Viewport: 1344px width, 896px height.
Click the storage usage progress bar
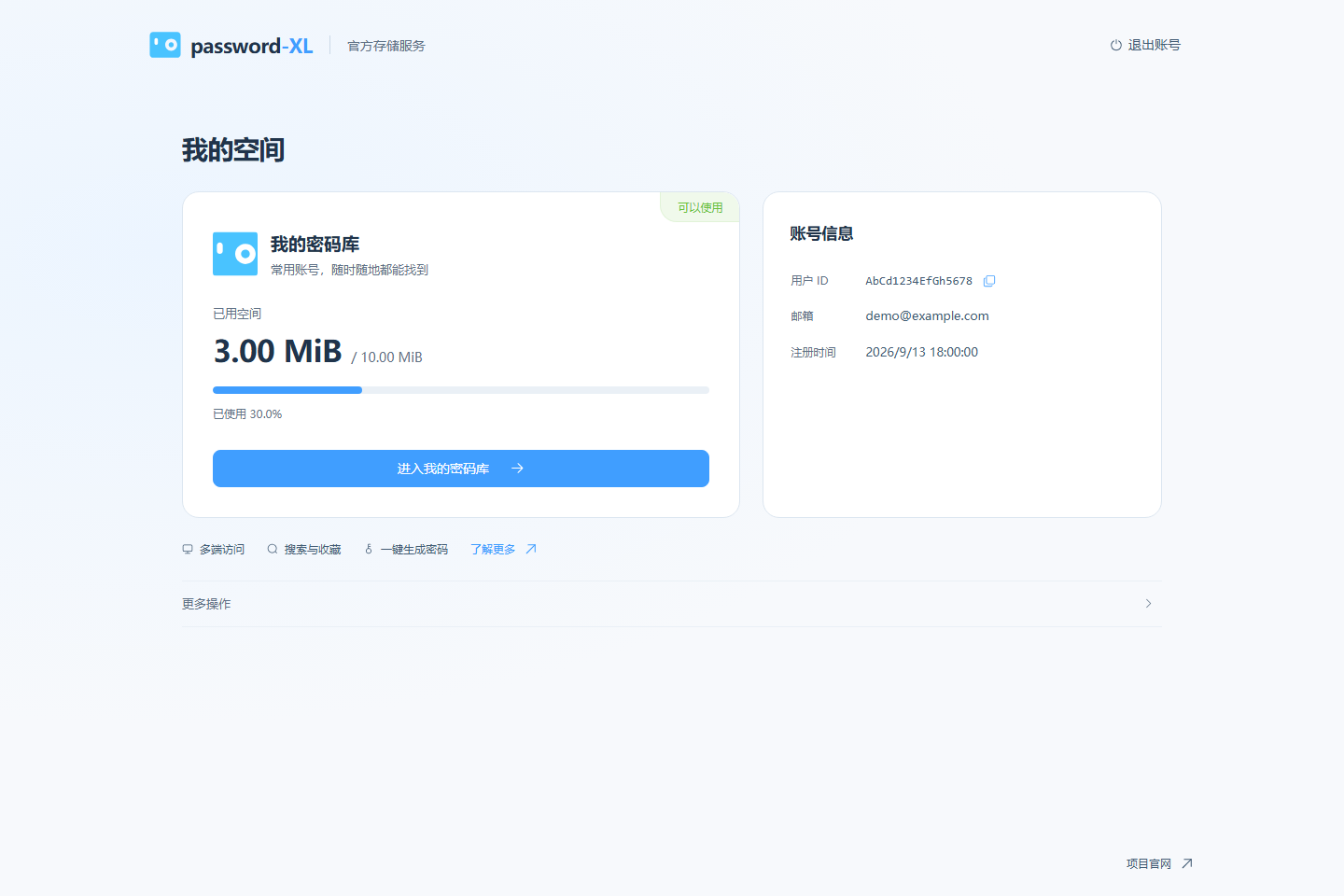(x=461, y=390)
